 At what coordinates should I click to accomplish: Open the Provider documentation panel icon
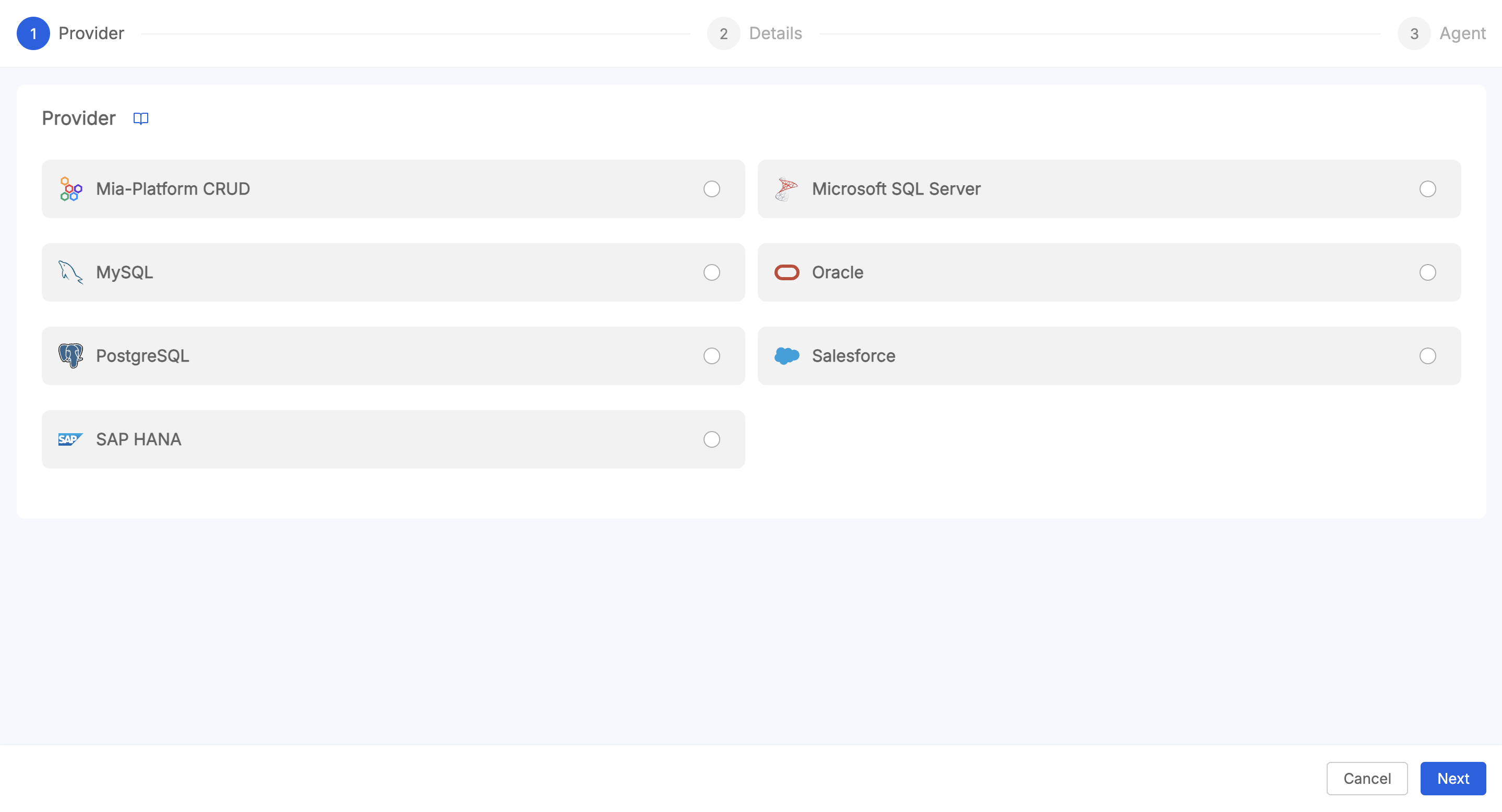[x=141, y=118]
